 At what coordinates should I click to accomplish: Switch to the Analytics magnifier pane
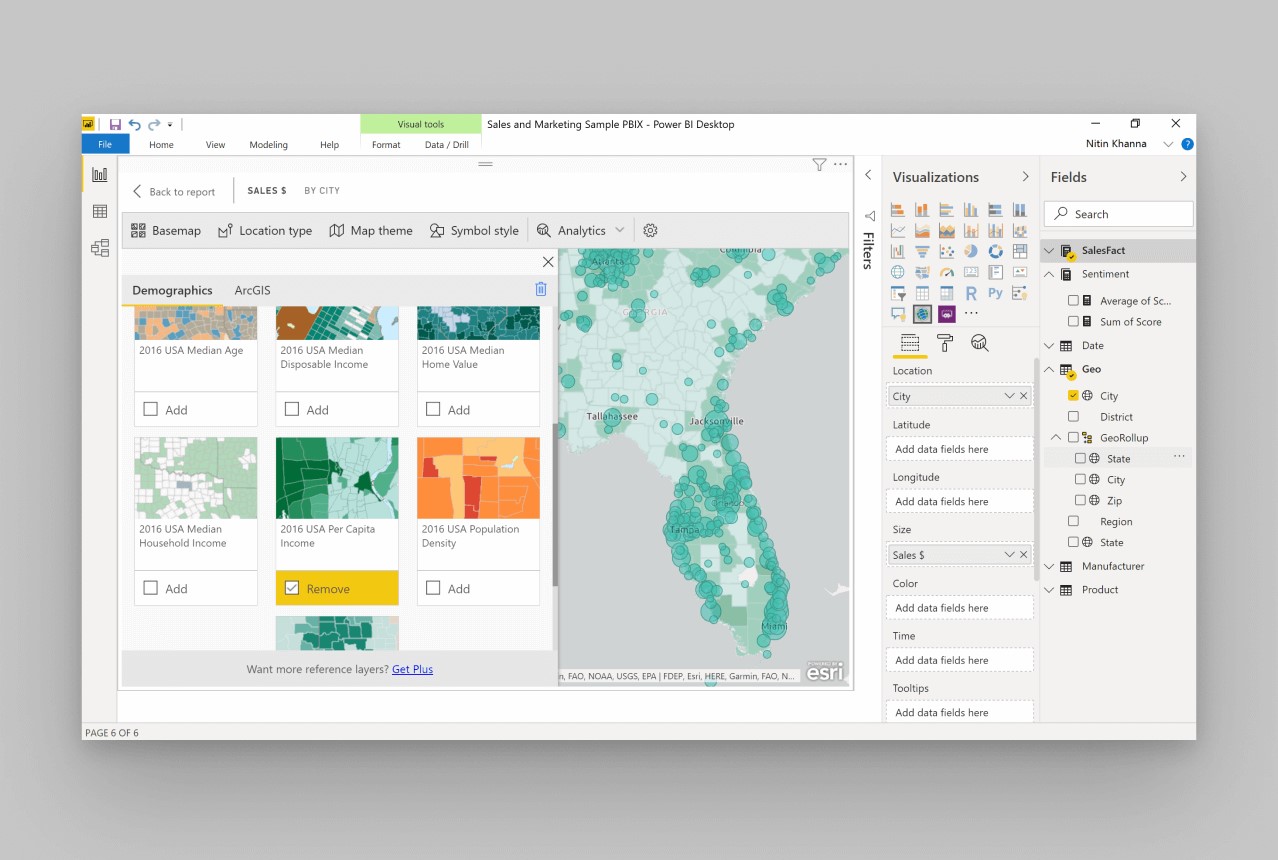[981, 343]
